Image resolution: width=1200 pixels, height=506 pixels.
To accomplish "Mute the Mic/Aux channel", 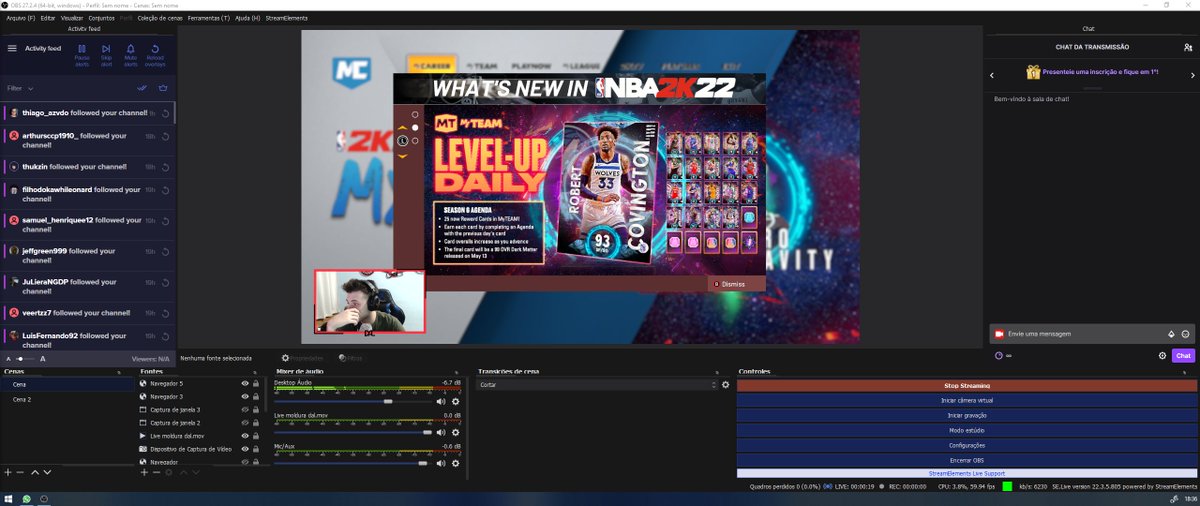I will coord(441,463).
